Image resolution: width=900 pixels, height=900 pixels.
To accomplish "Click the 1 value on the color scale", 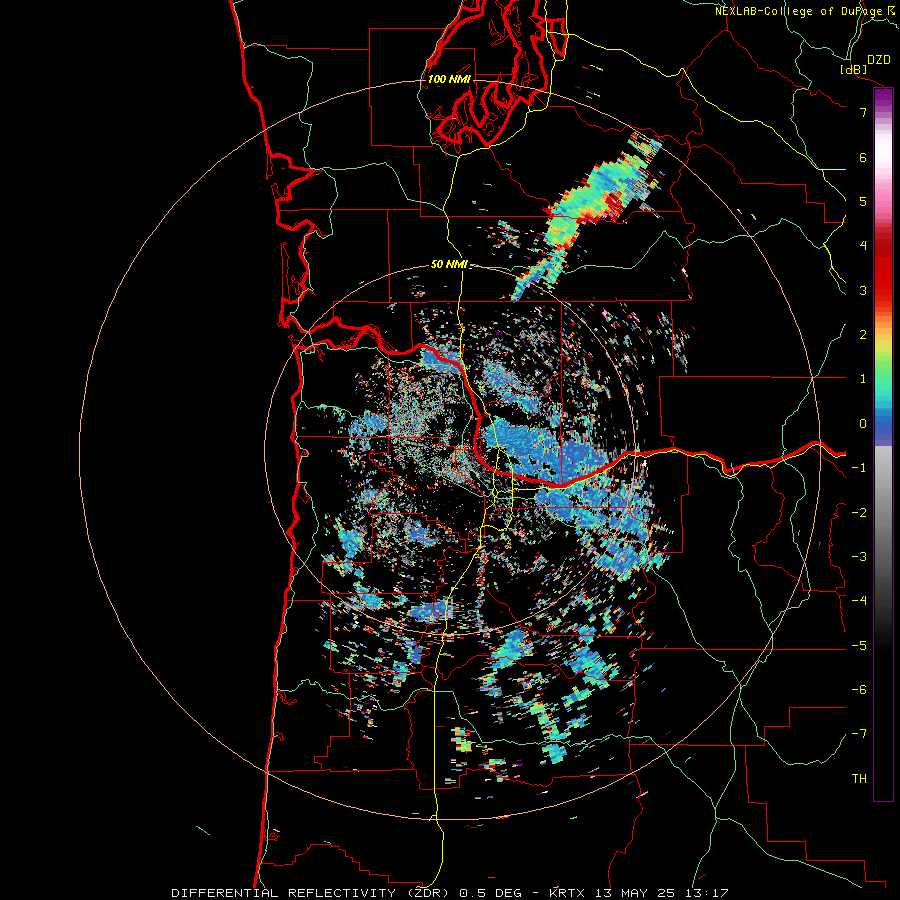I will coord(863,379).
